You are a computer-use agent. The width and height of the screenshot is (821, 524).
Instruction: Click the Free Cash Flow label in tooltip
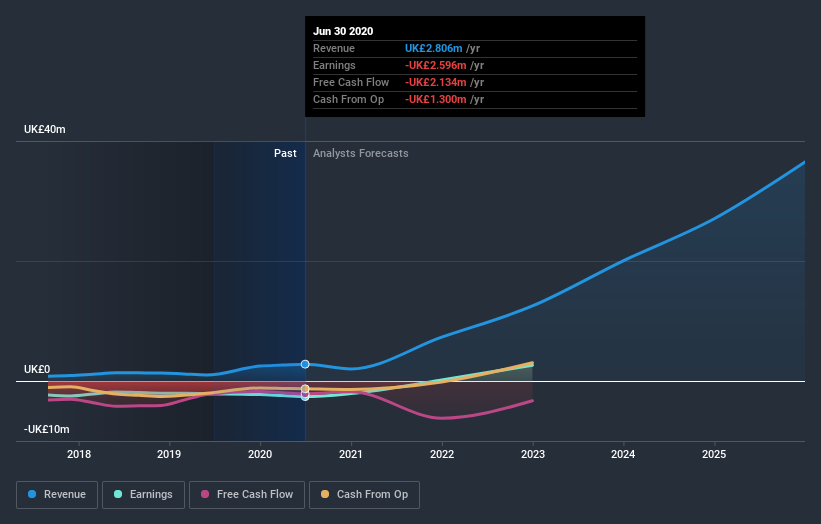pyautogui.click(x=351, y=83)
